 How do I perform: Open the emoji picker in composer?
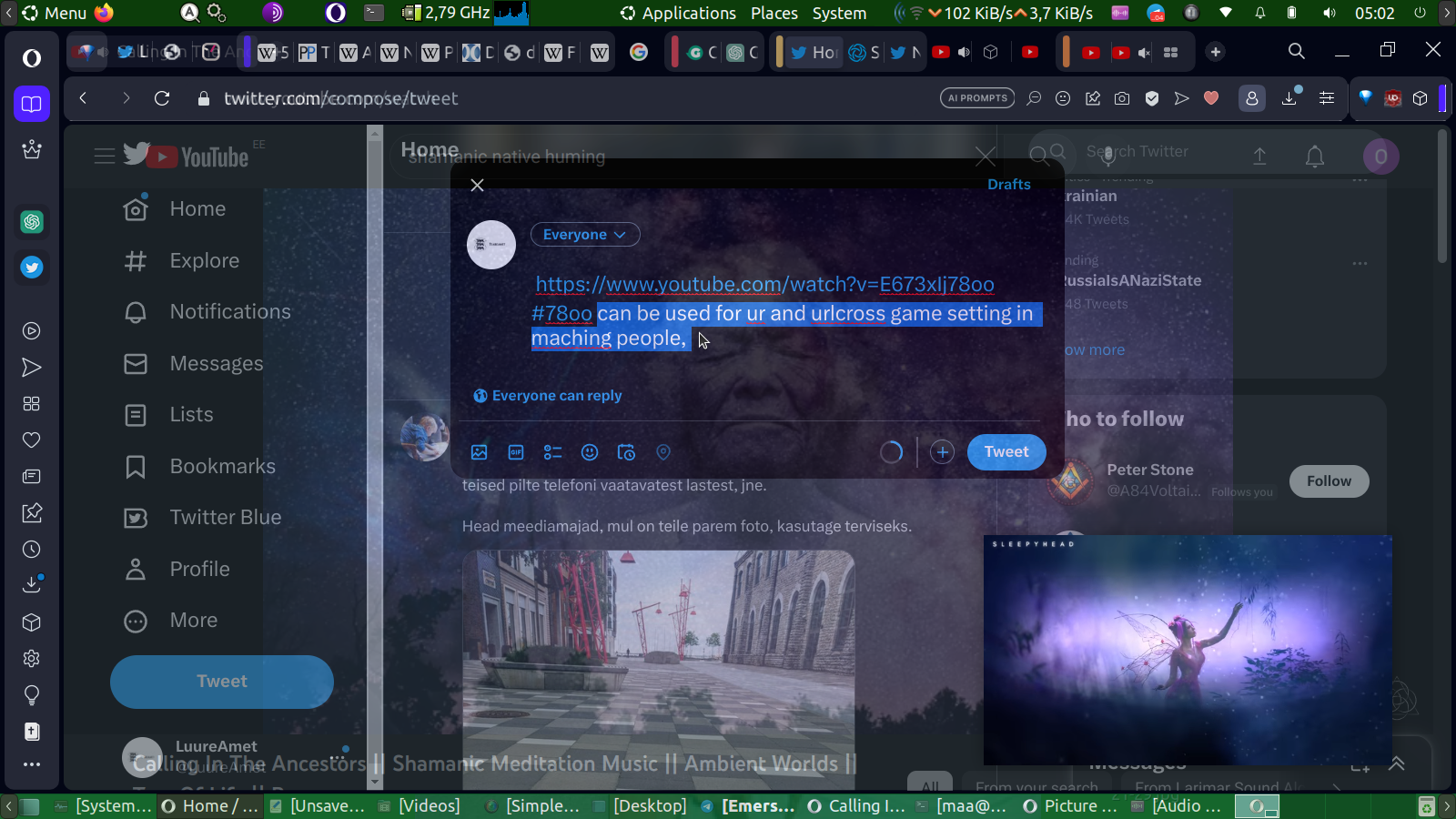[x=590, y=452]
